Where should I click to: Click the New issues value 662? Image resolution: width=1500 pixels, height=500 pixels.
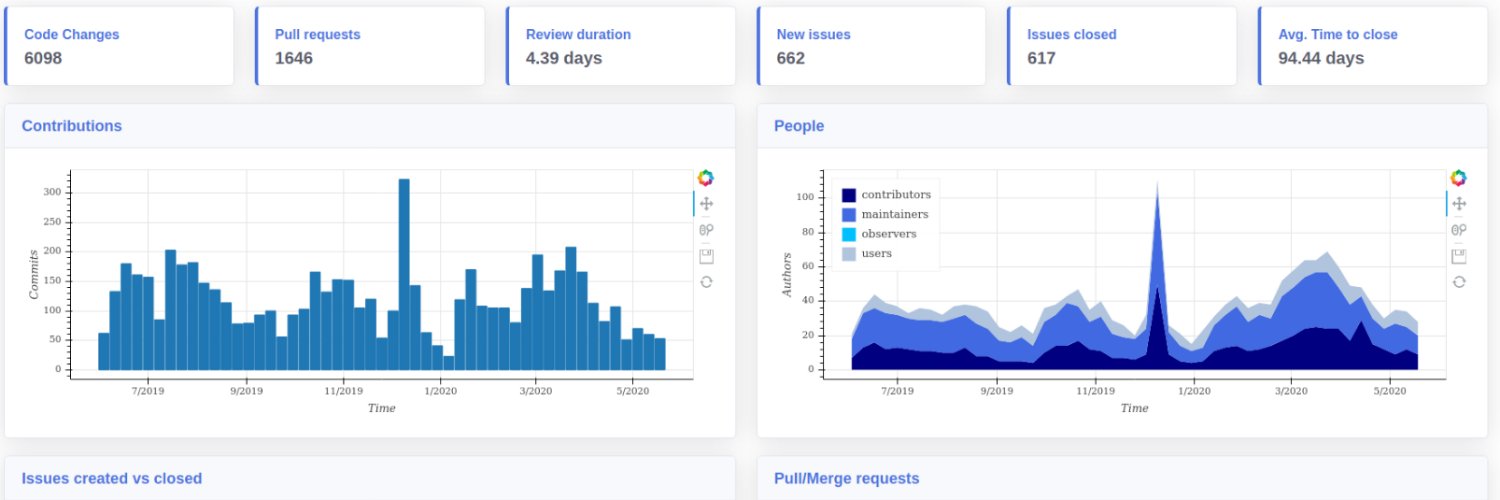[791, 58]
